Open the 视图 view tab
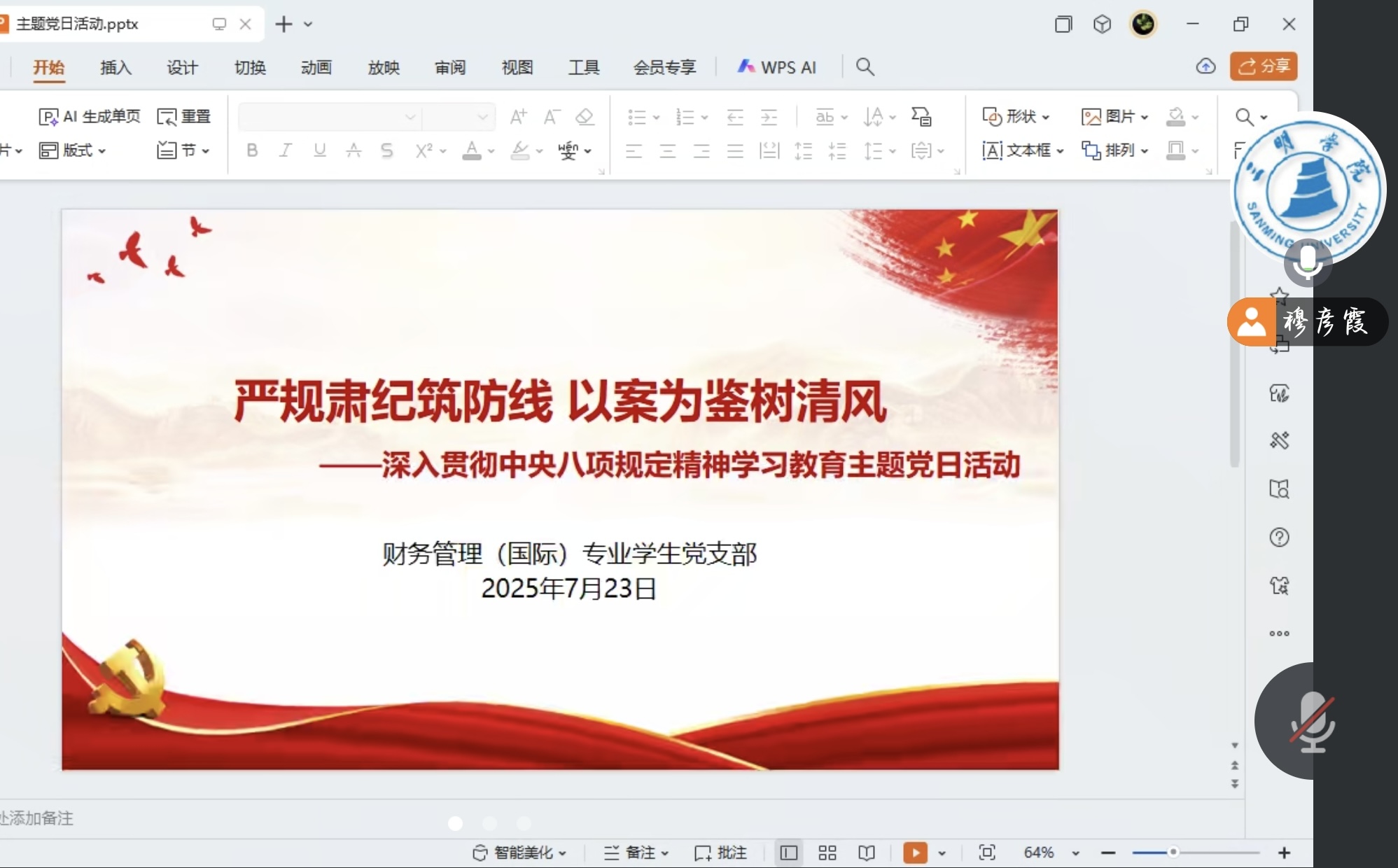The image size is (1398, 868). coord(517,67)
